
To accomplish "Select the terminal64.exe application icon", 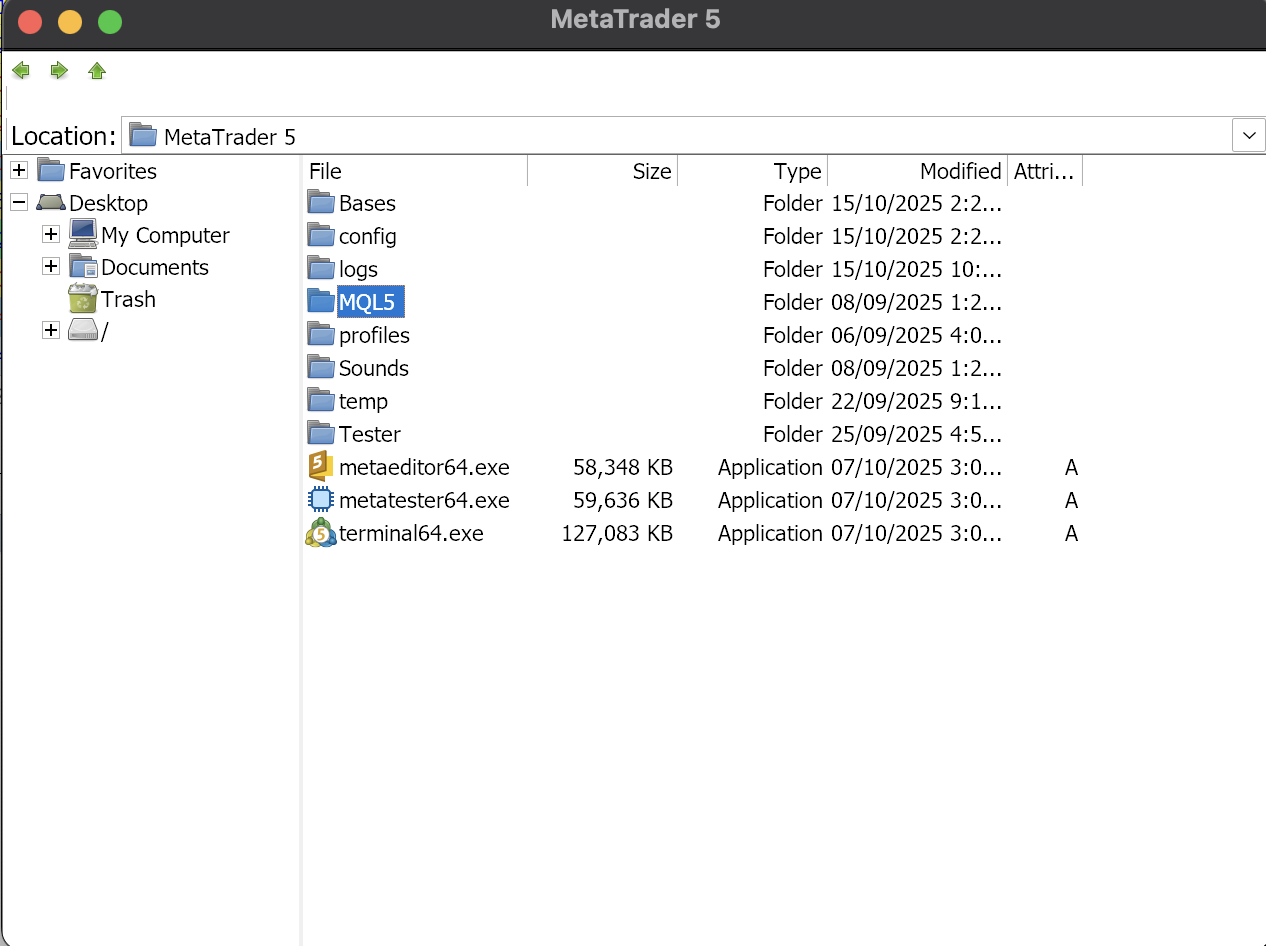I will 320,533.
